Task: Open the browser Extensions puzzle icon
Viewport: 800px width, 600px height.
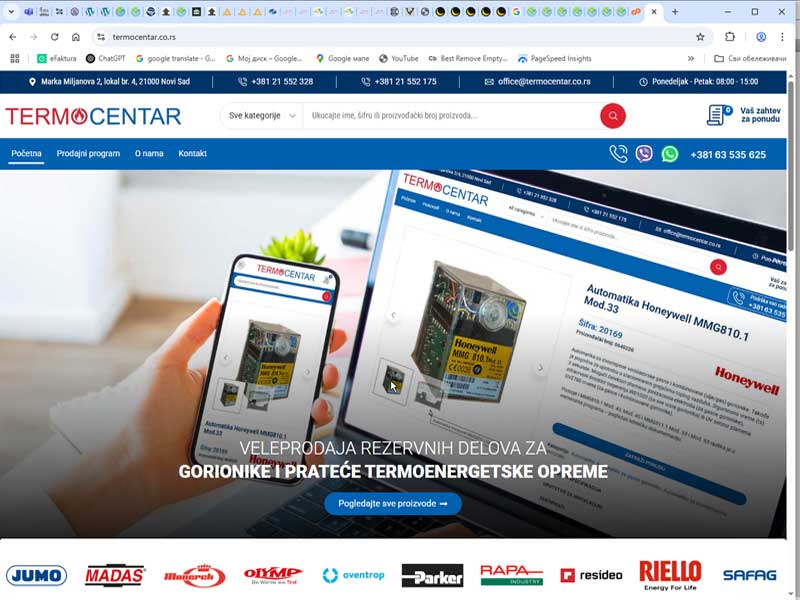Action: click(x=730, y=37)
